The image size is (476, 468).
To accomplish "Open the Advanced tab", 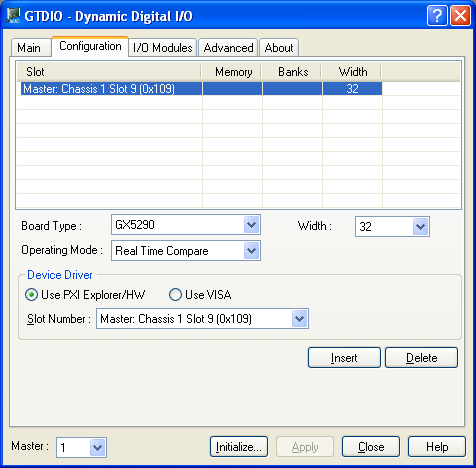I will pyautogui.click(x=228, y=48).
